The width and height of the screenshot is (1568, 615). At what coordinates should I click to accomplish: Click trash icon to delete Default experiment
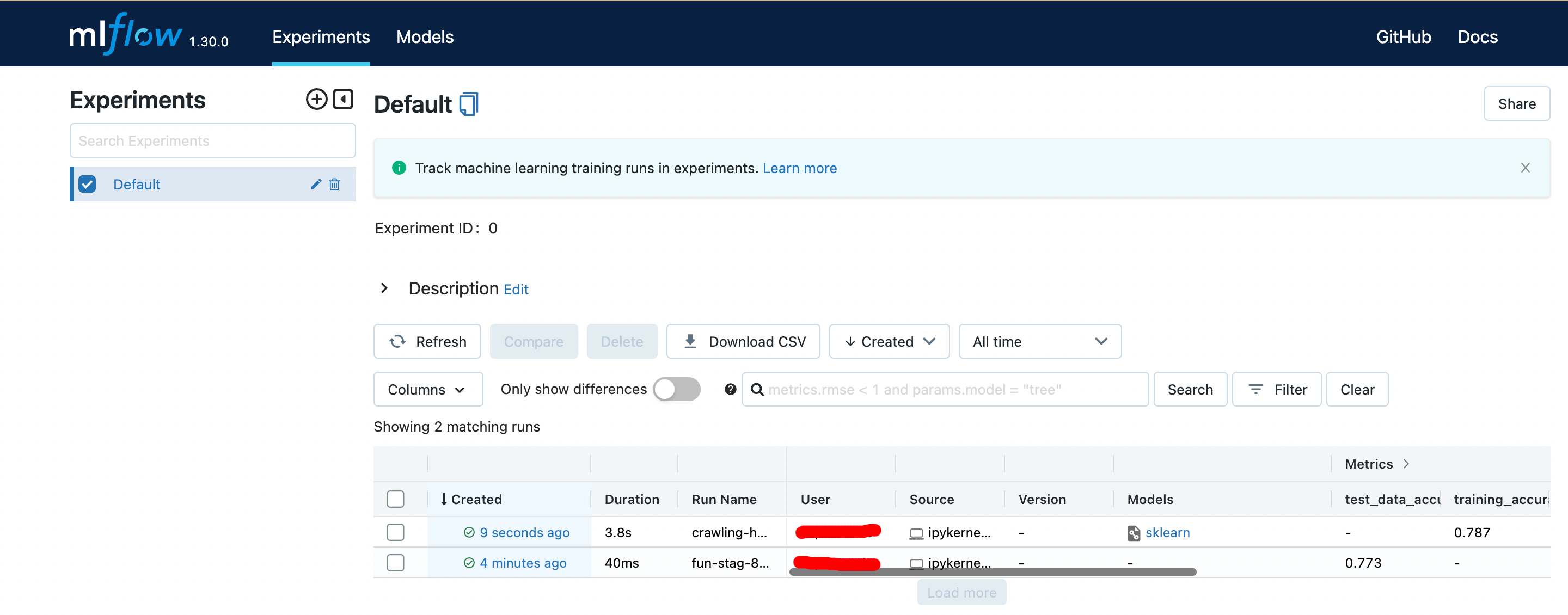coord(334,184)
